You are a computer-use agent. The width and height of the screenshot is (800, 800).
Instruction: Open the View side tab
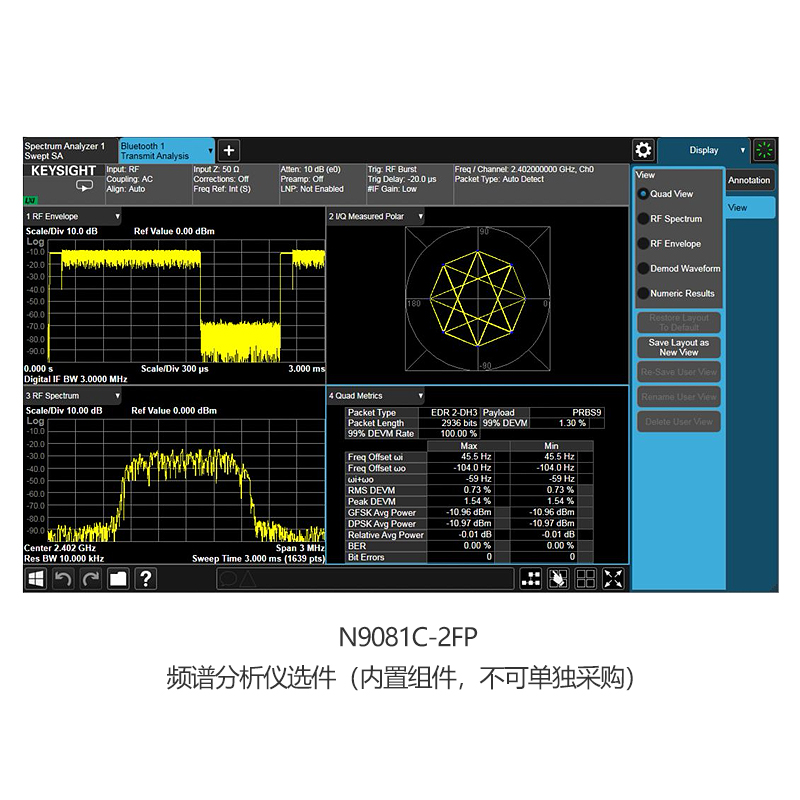pyautogui.click(x=750, y=208)
